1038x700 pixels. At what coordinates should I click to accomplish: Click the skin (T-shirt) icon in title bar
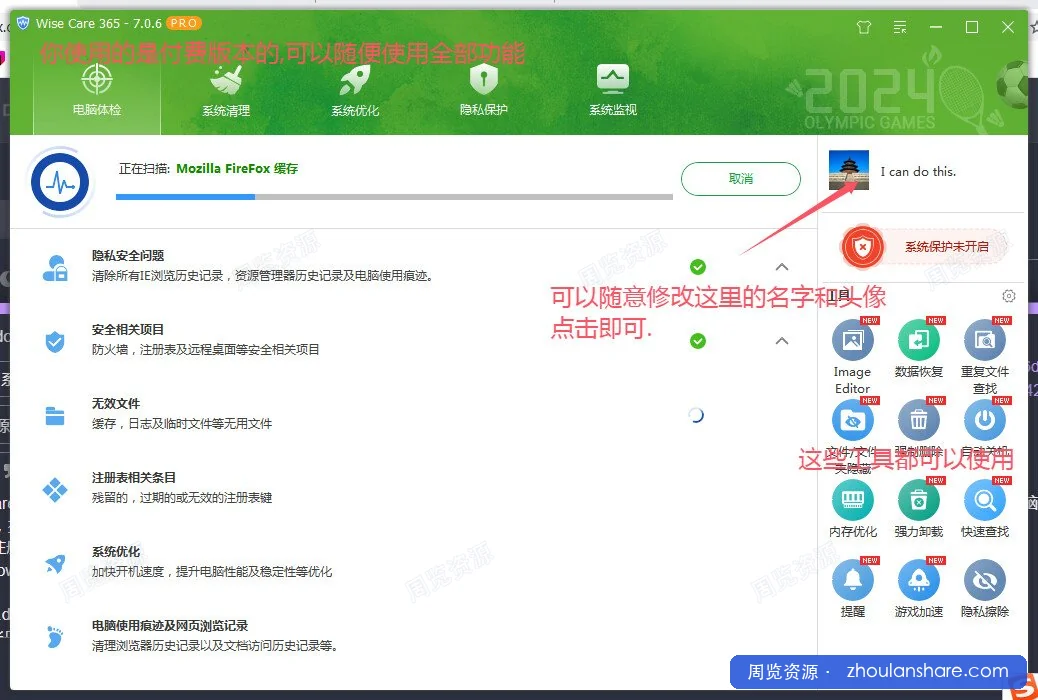(x=864, y=27)
